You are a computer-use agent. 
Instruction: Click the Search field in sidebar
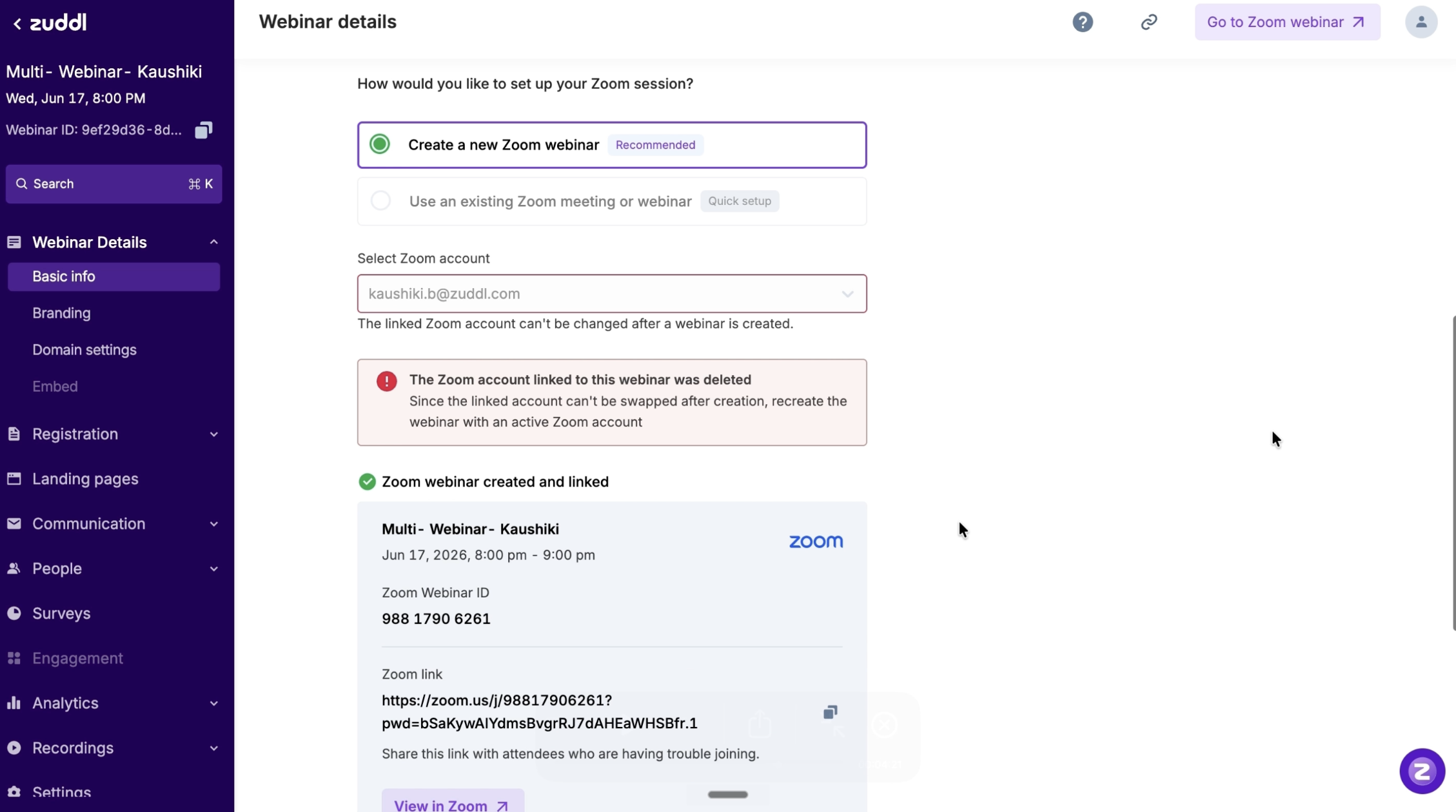point(113,184)
